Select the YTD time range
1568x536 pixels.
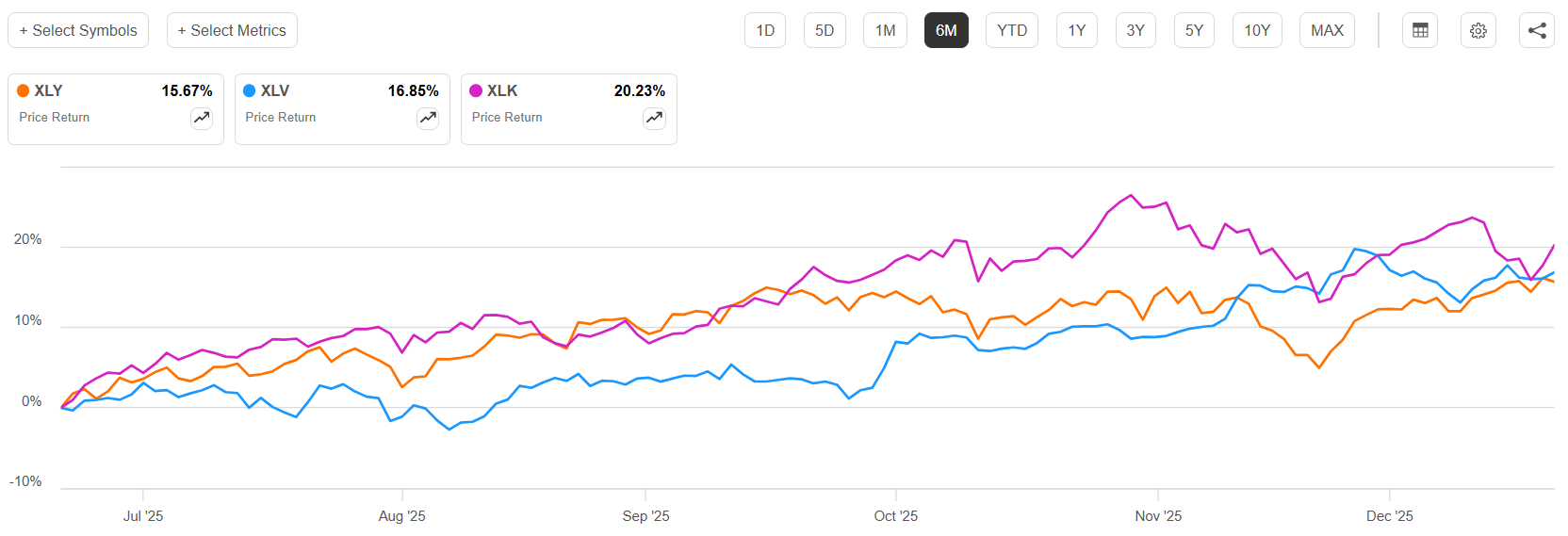[x=1012, y=30]
